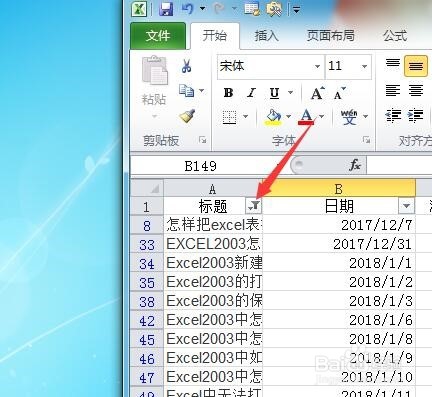Click cell starting 怎样把excel表
This screenshot has height=397, width=432.
click(213, 225)
